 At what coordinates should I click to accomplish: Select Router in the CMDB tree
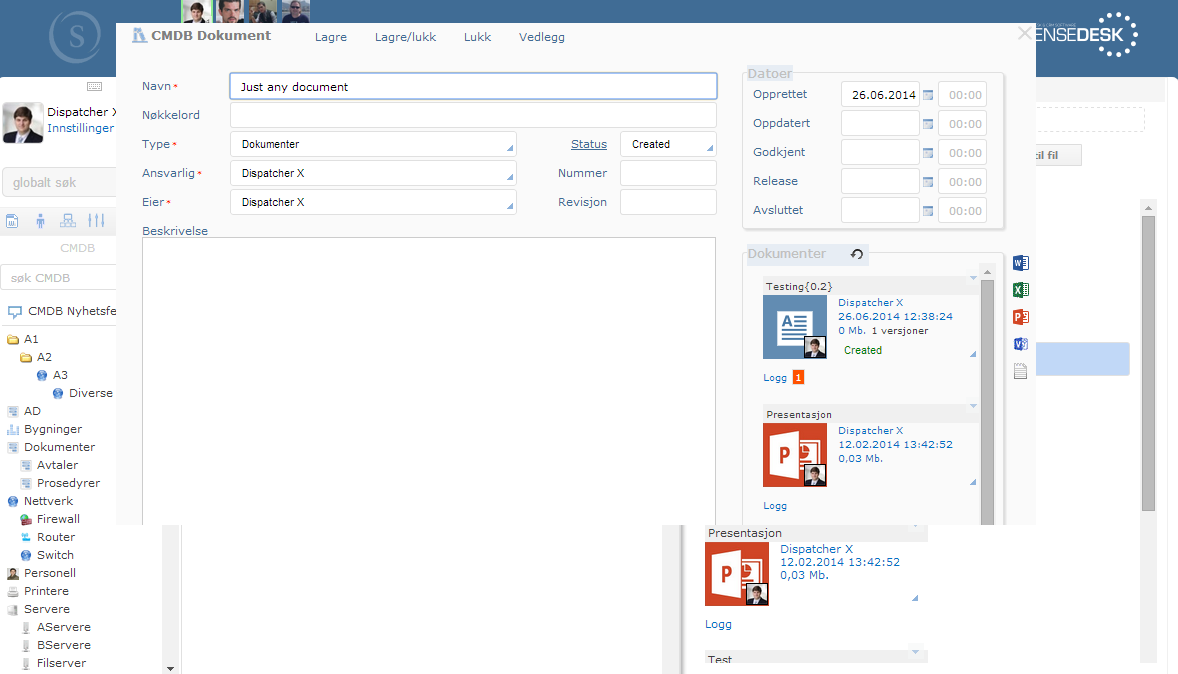[56, 537]
